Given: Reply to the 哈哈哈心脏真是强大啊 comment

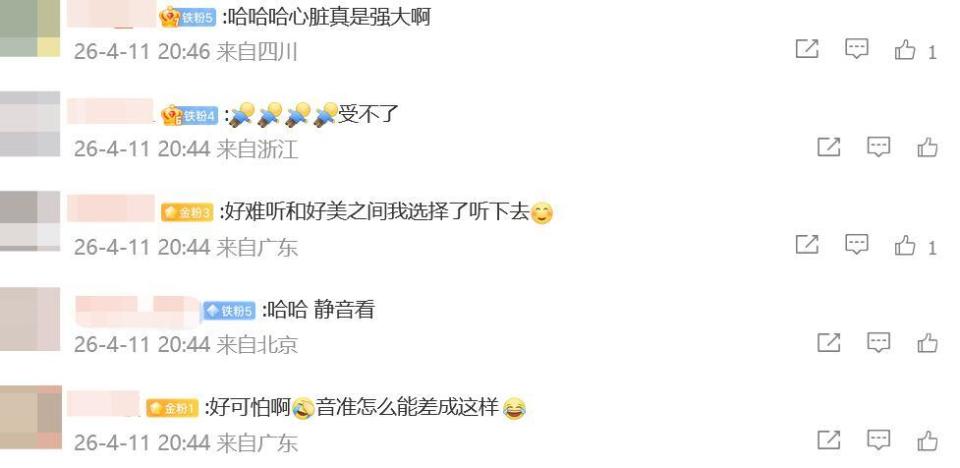Looking at the screenshot, I should click(857, 49).
